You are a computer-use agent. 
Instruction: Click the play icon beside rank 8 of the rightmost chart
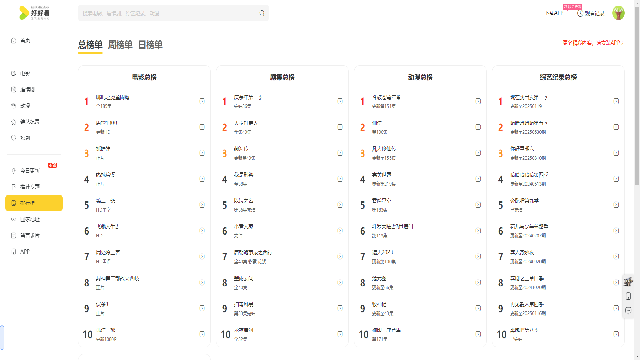[616, 282]
